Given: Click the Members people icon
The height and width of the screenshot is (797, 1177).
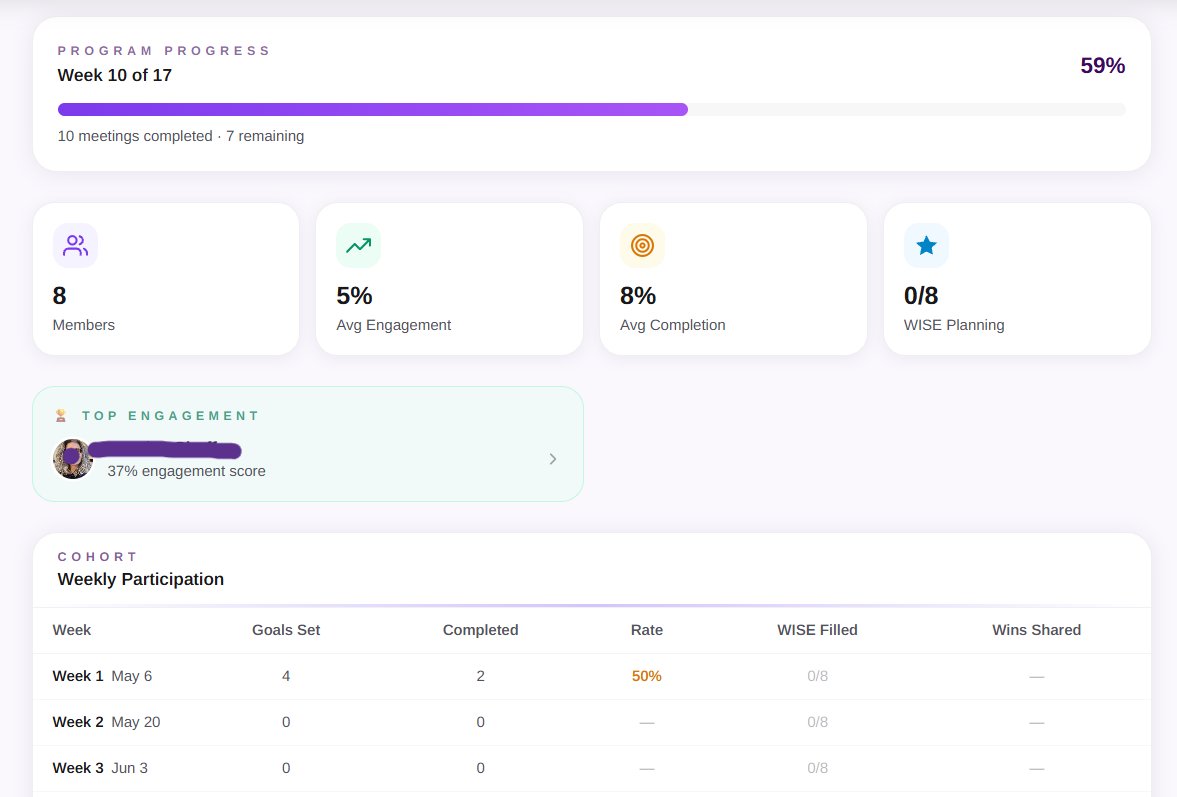Looking at the screenshot, I should (x=75, y=245).
